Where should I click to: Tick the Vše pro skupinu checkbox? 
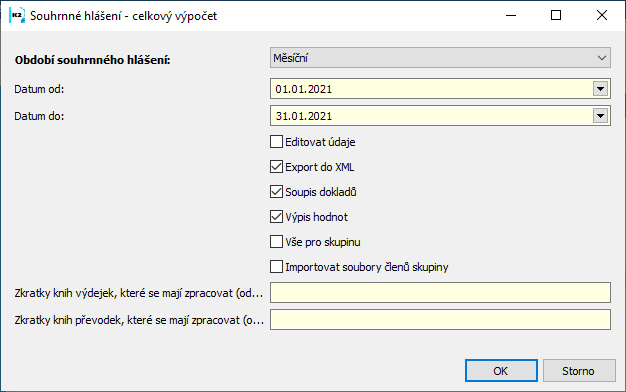276,242
